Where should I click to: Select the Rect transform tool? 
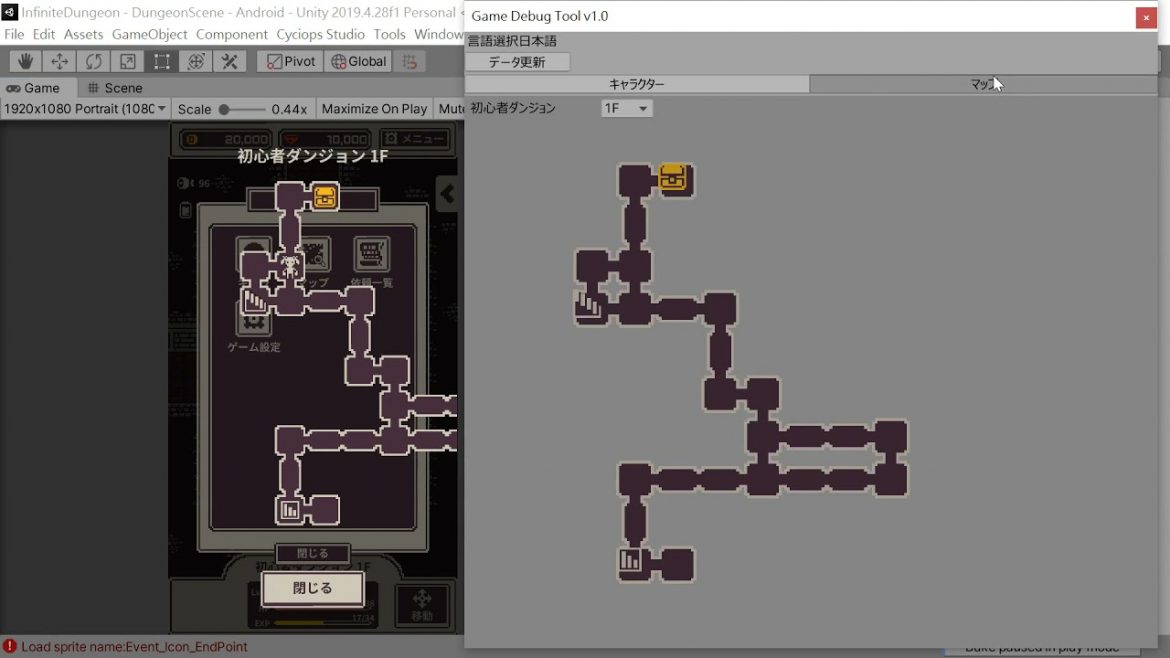pyautogui.click(x=162, y=62)
